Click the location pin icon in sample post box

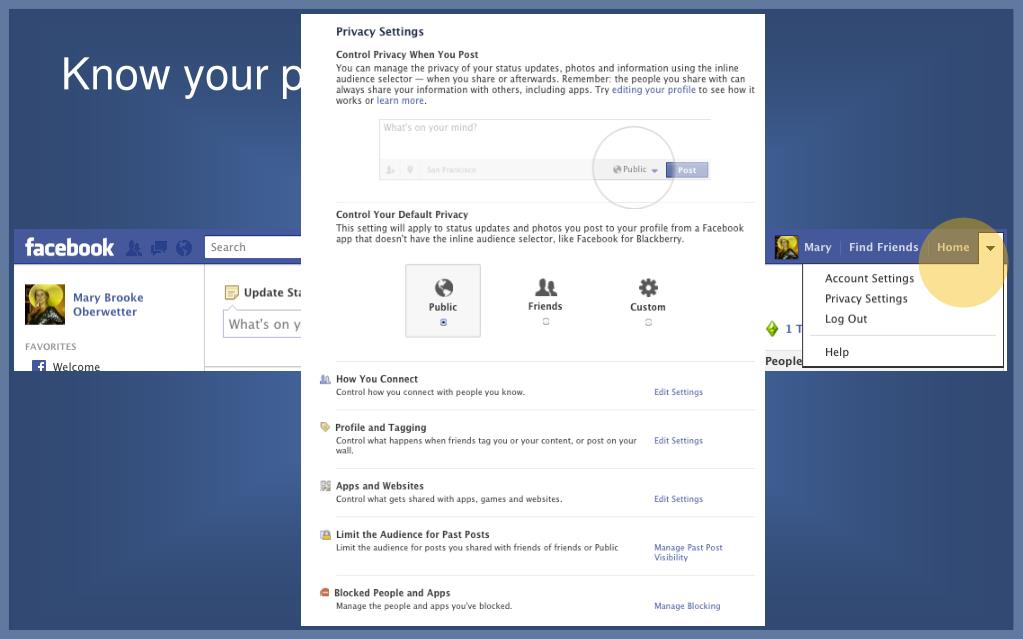[410, 170]
